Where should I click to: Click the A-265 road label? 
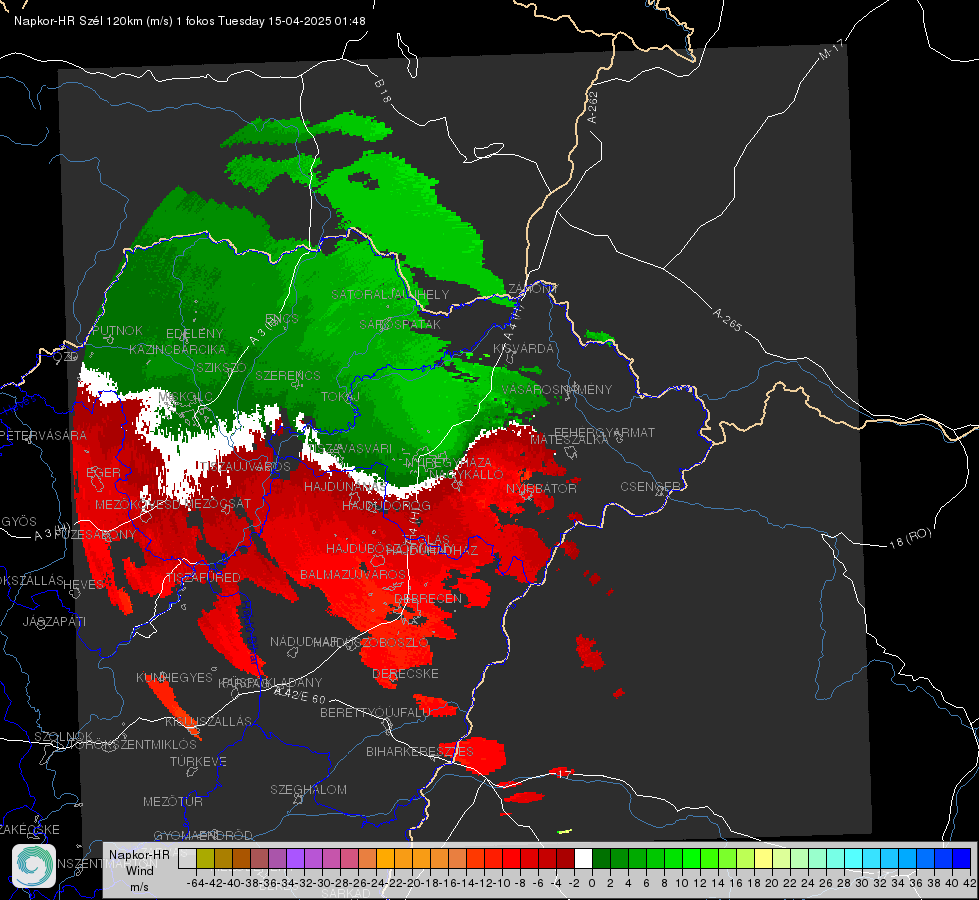coord(727,319)
